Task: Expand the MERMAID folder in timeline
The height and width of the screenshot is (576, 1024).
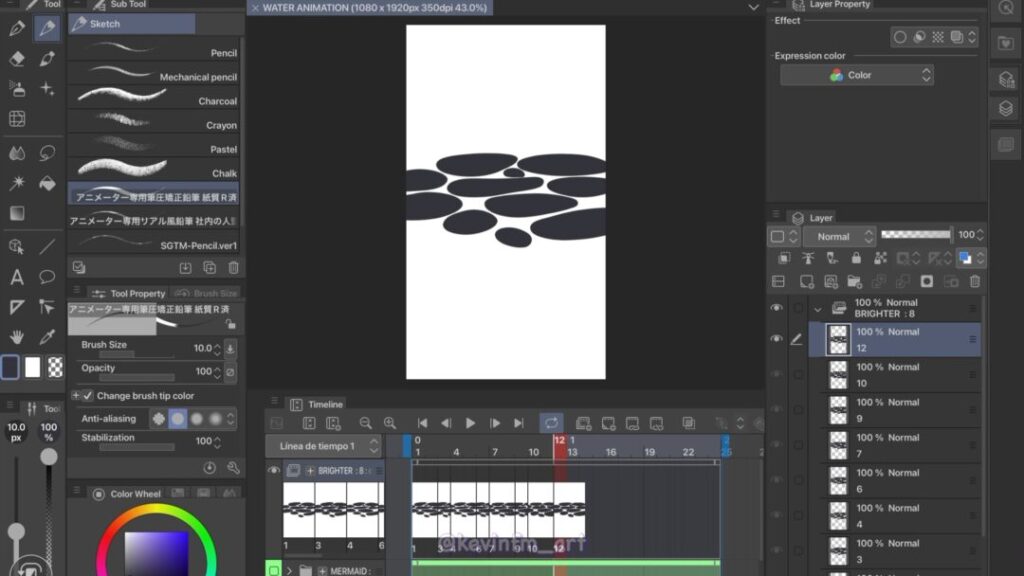Action: [x=289, y=571]
